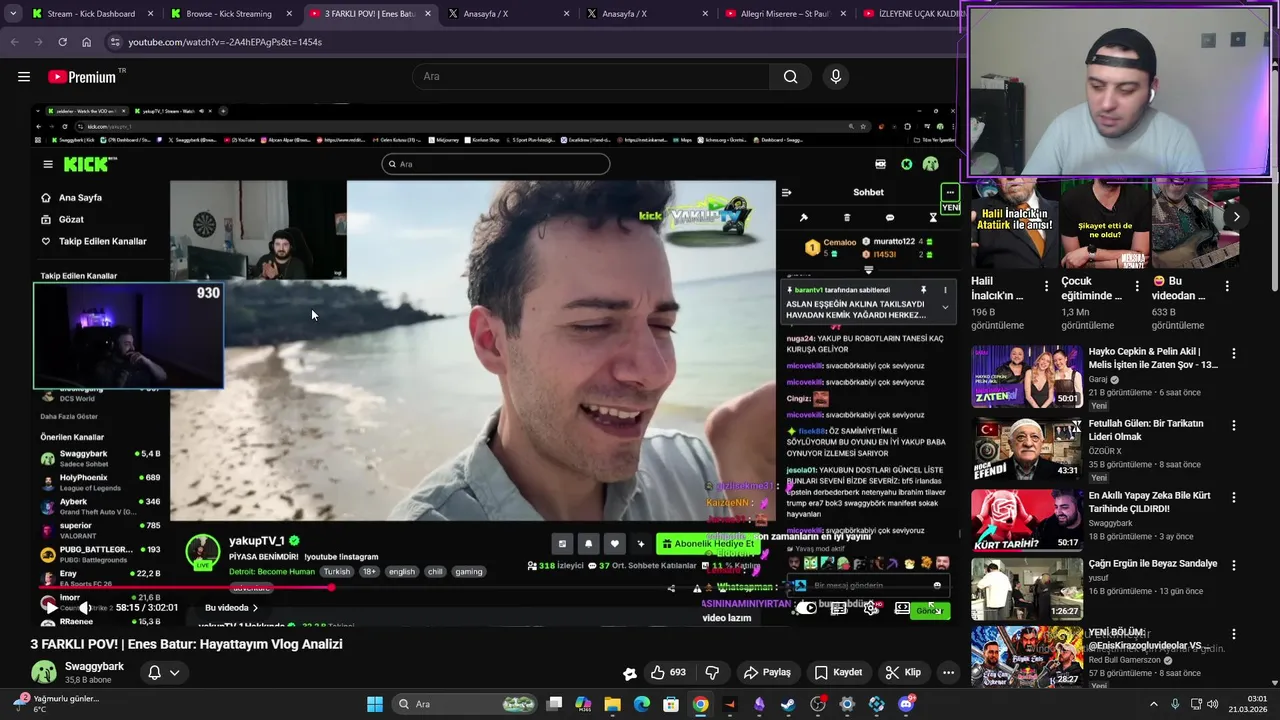Click the taskbar search box
Viewport: 1280px width, 720px height.
pos(465,704)
